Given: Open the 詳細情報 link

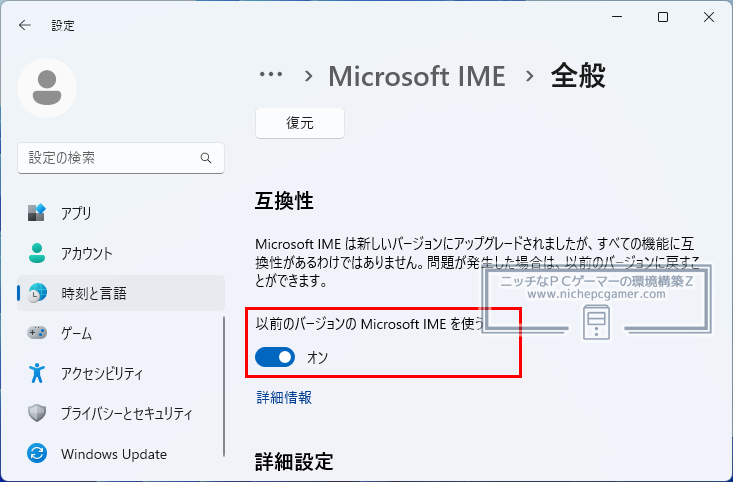Looking at the screenshot, I should point(284,397).
